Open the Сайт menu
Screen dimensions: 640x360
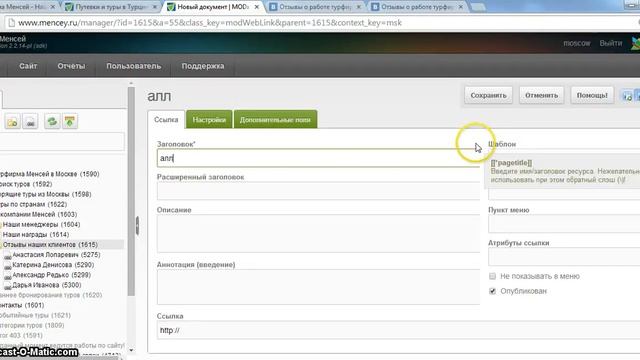point(28,66)
